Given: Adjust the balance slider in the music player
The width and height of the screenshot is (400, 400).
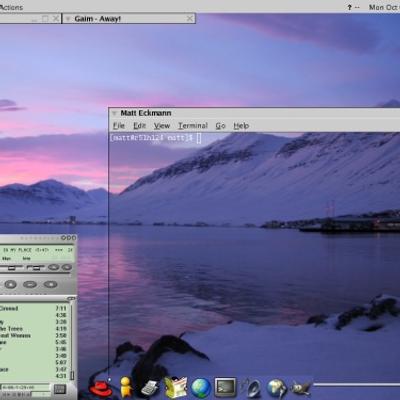Looking at the screenshot, I should [35, 267].
